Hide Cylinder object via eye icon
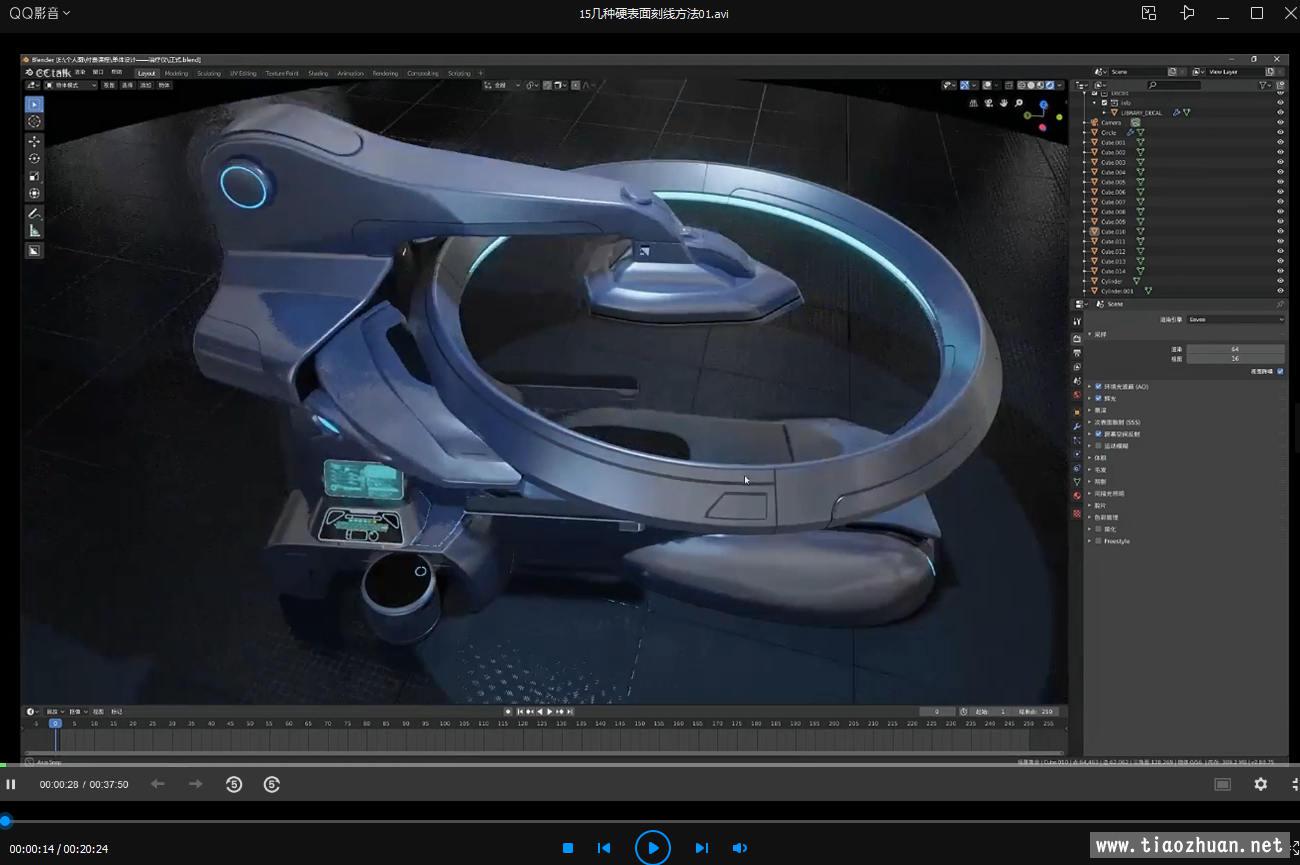 [1280, 281]
